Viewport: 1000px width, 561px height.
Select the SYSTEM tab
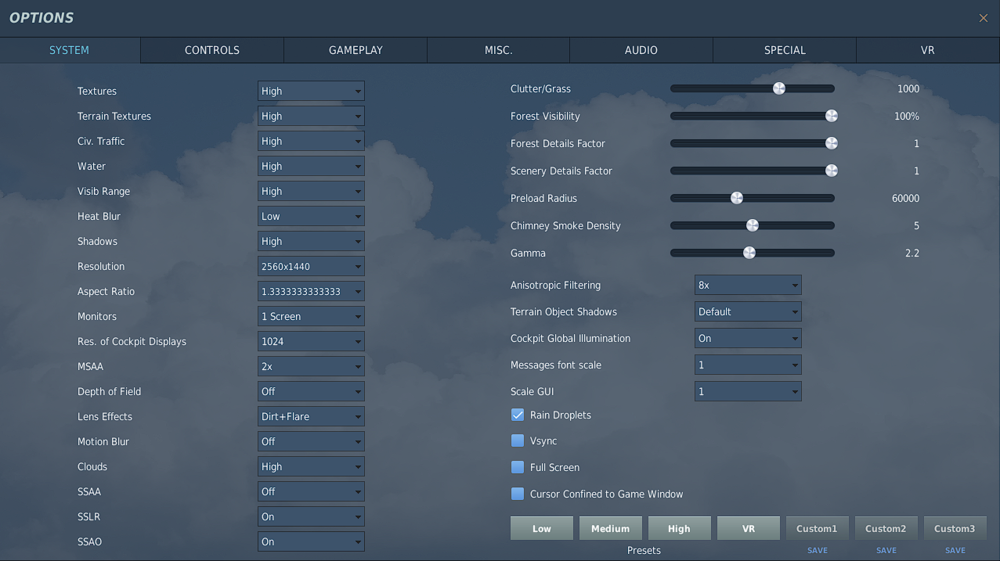point(70,50)
